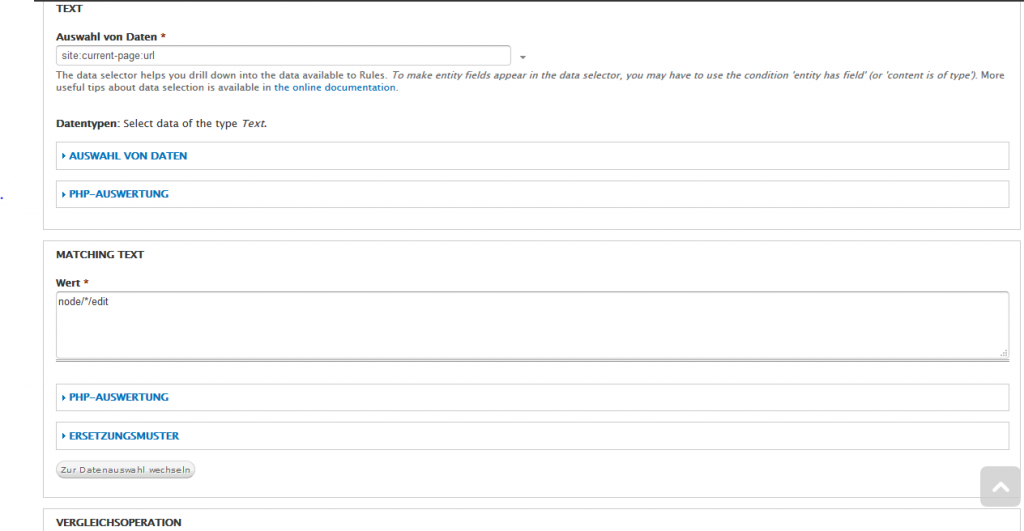Open the data selector dropdown arrow

pos(522,57)
